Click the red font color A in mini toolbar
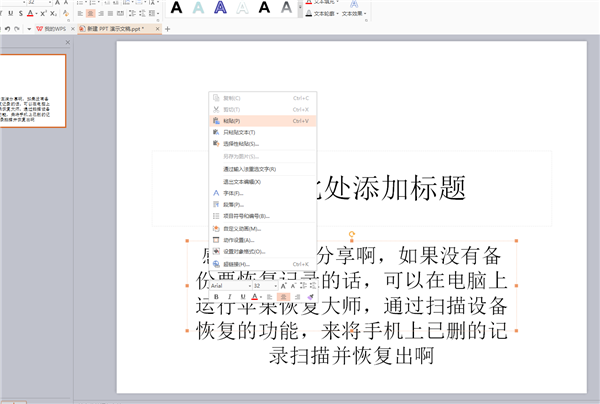Screen dimensions: 600x404 (255, 297)
